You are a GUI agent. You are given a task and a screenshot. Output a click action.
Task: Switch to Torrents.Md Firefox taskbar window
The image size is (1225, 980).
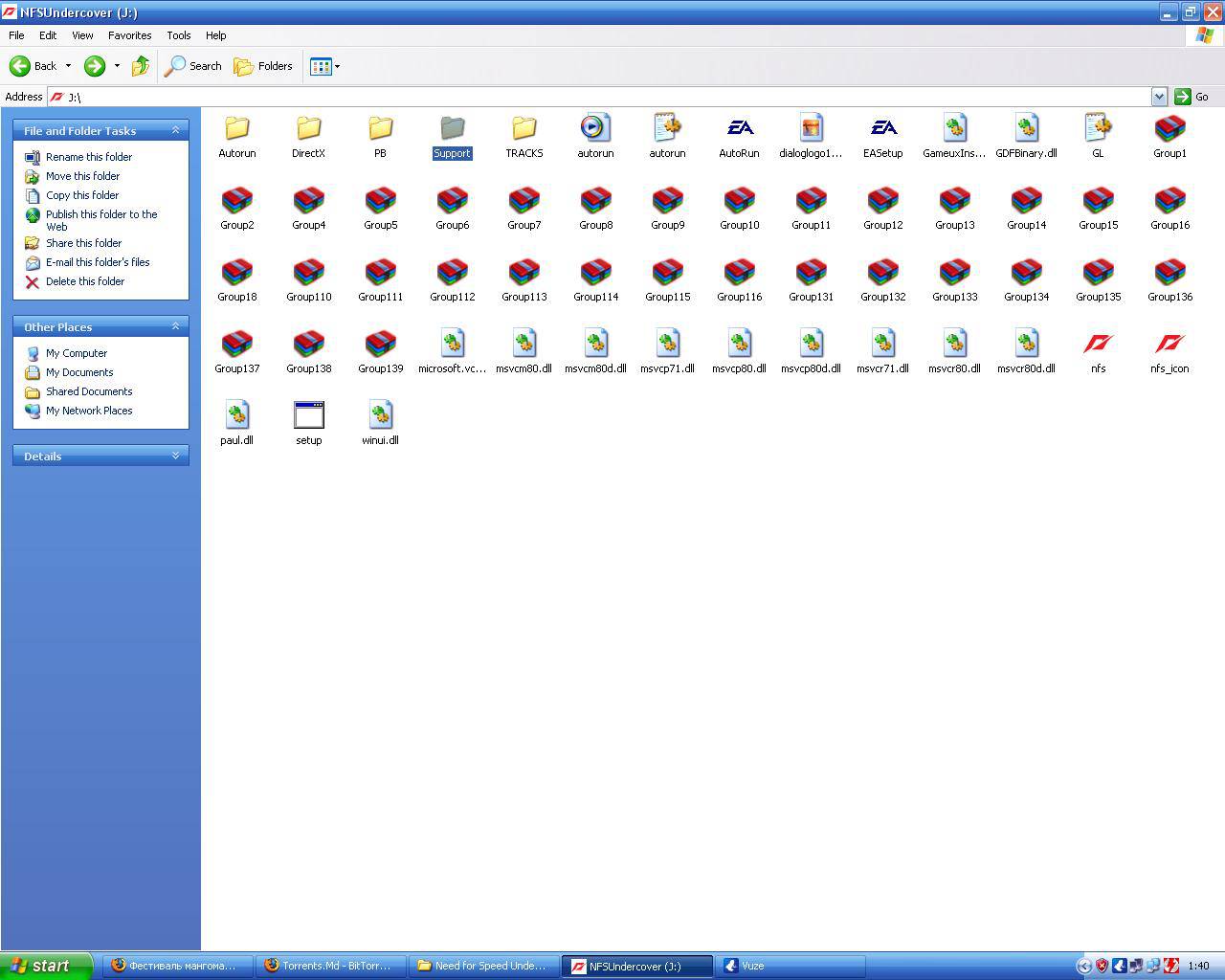tap(331, 966)
